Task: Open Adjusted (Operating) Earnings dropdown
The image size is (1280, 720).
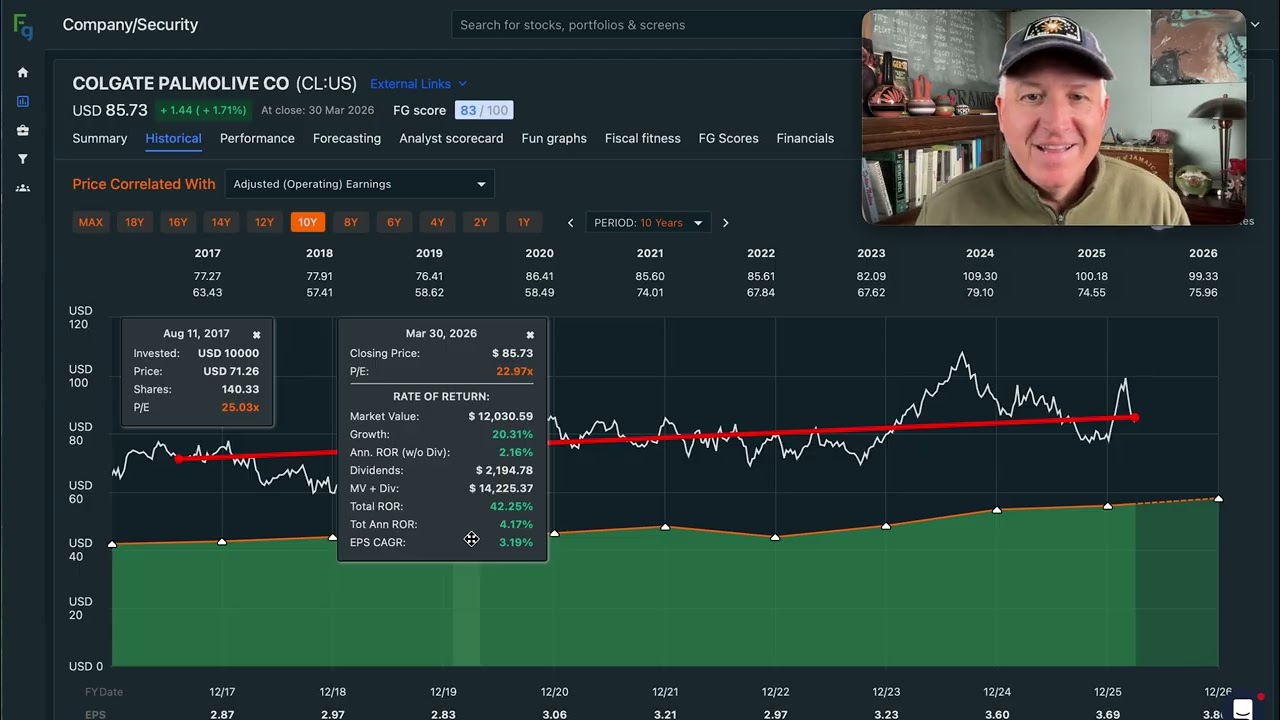Action: [360, 184]
